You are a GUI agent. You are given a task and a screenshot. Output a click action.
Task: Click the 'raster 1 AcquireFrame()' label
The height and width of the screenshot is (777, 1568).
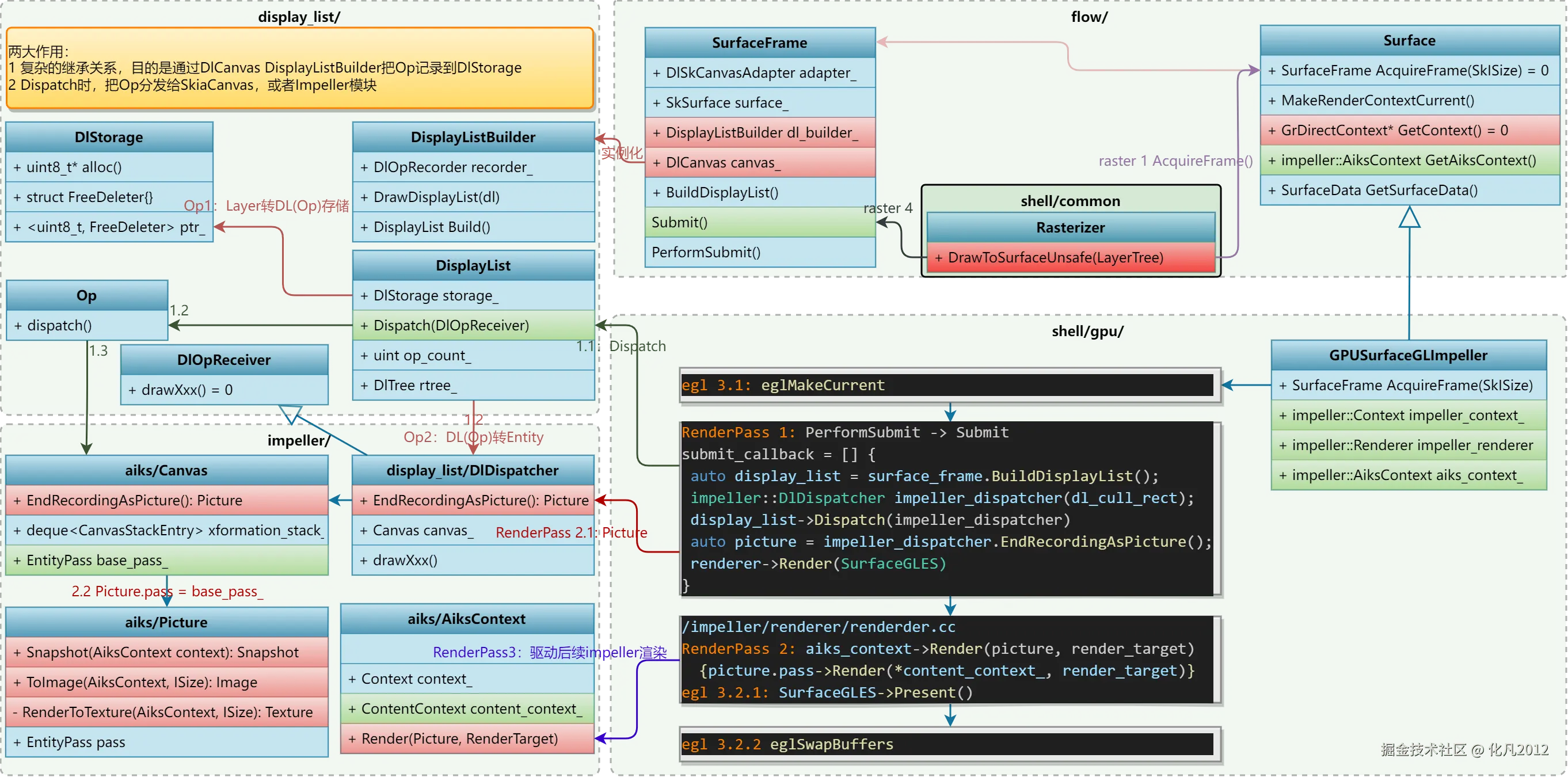tap(1175, 161)
